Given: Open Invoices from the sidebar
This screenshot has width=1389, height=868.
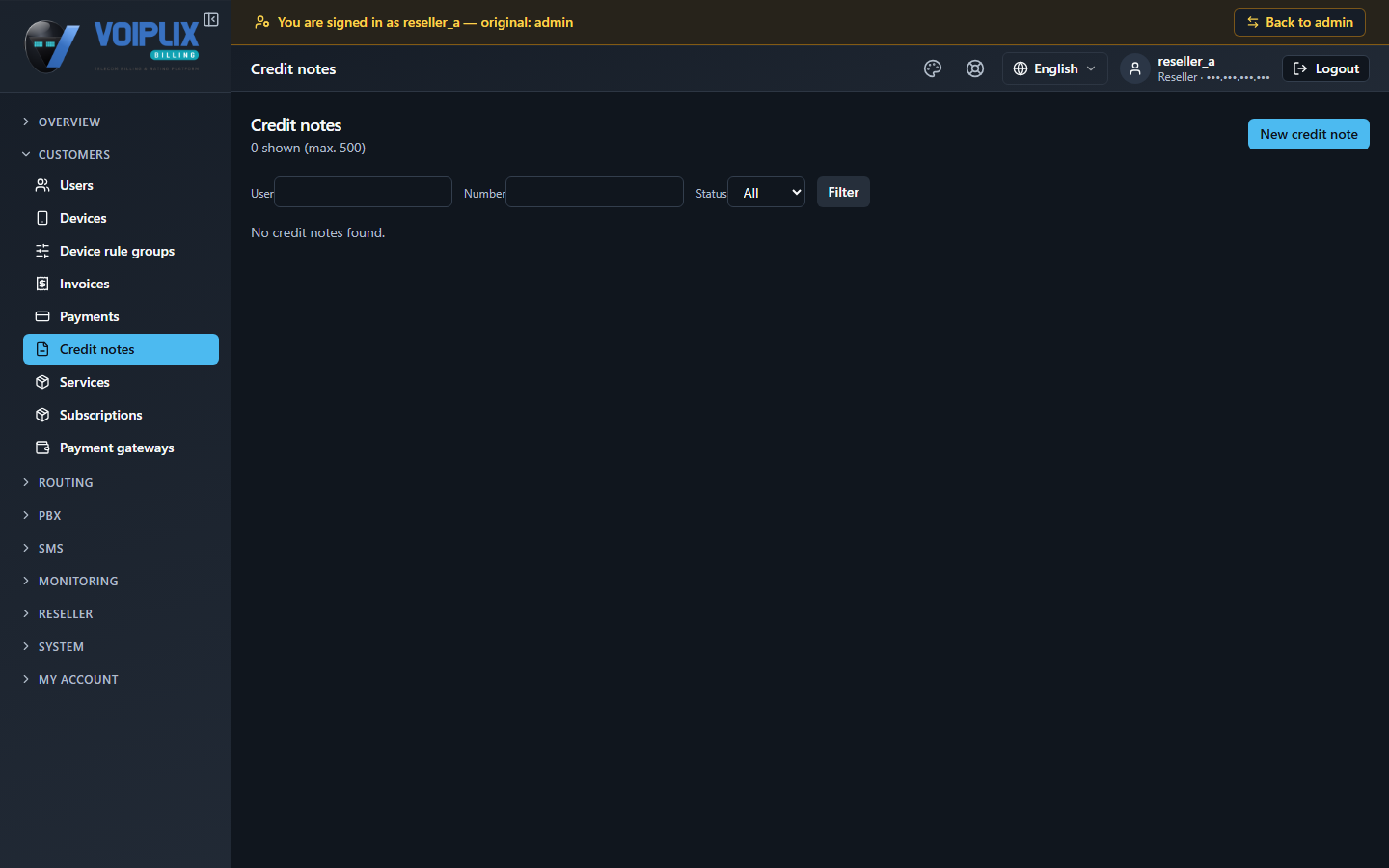Looking at the screenshot, I should pyautogui.click(x=121, y=284).
